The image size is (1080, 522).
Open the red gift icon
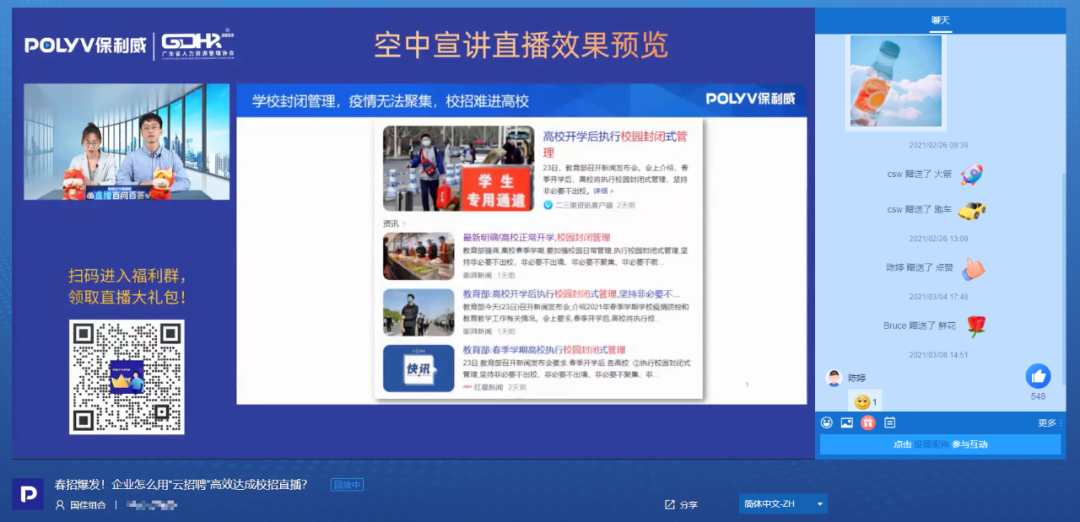pos(868,423)
